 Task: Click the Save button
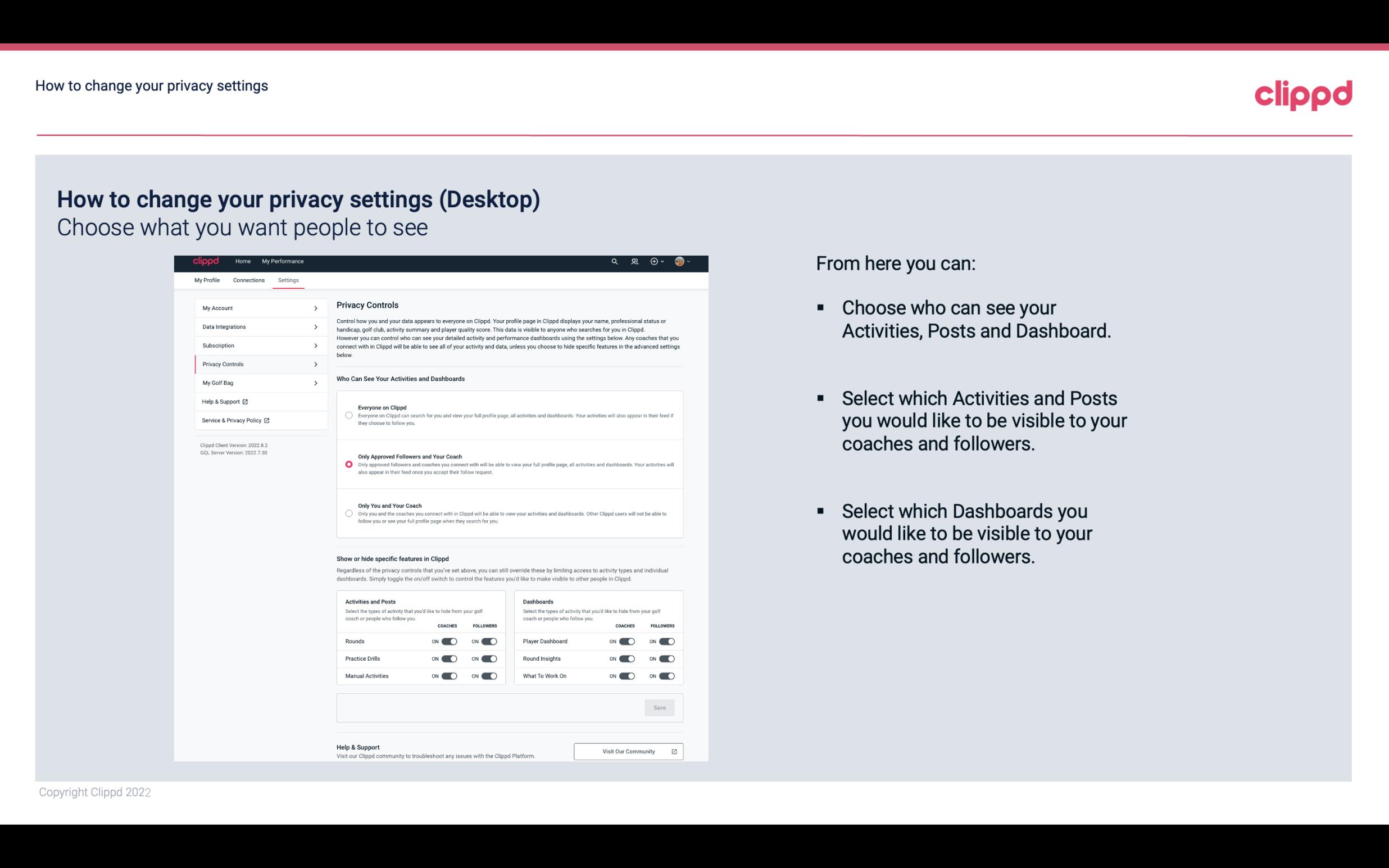pyautogui.click(x=660, y=708)
